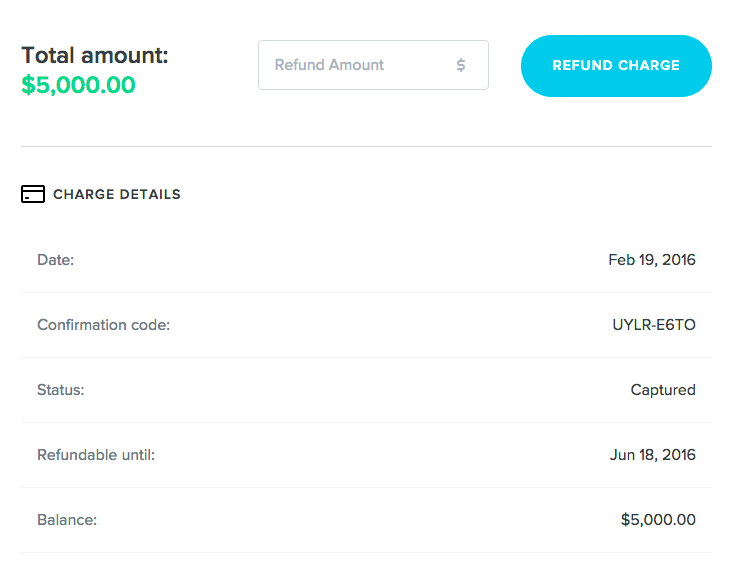Screen dimensions: 738x573
Task: Select the confirmation code UYLR-E6TO
Action: tap(653, 325)
